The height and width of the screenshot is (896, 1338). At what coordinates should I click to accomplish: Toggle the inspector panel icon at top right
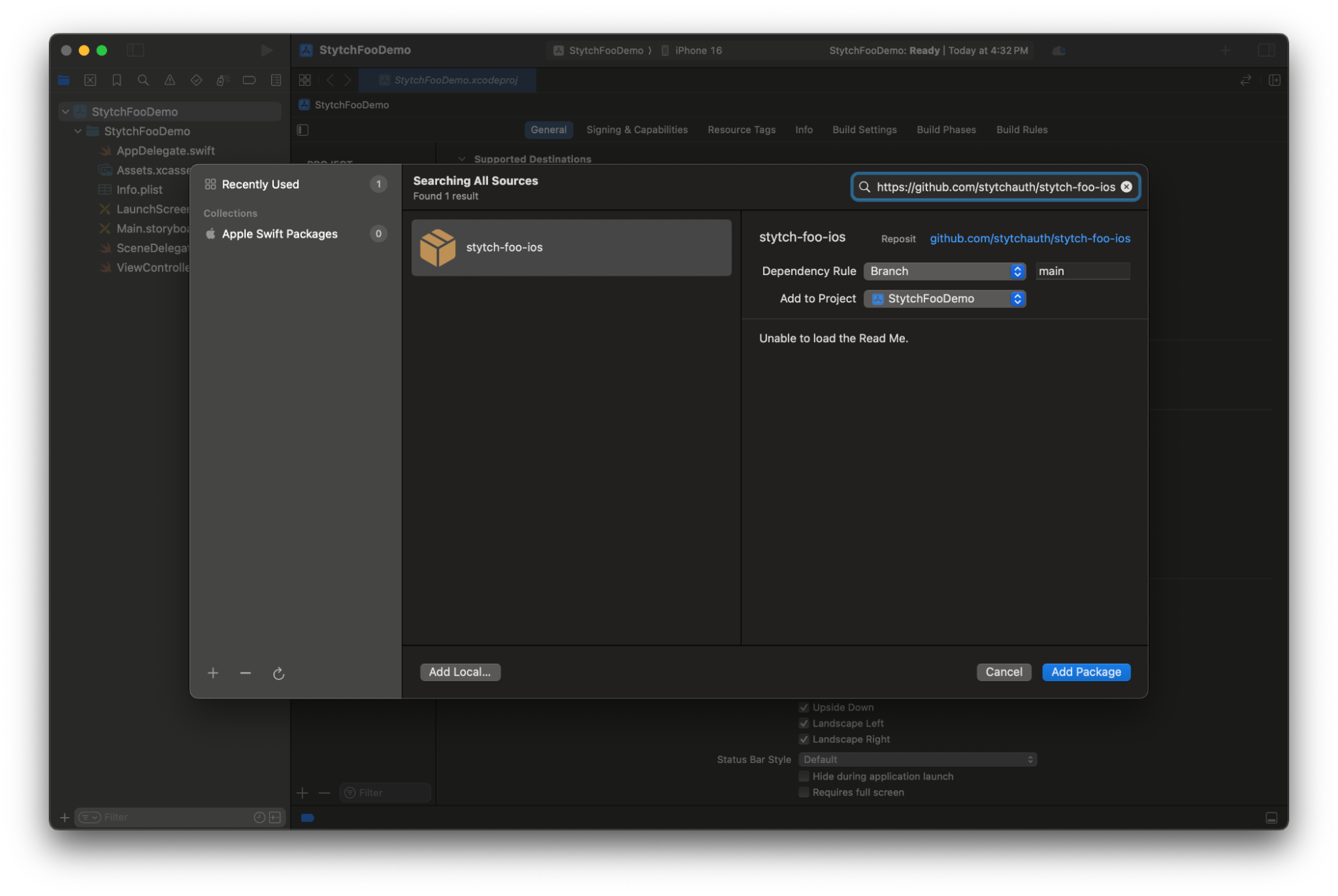click(1266, 50)
